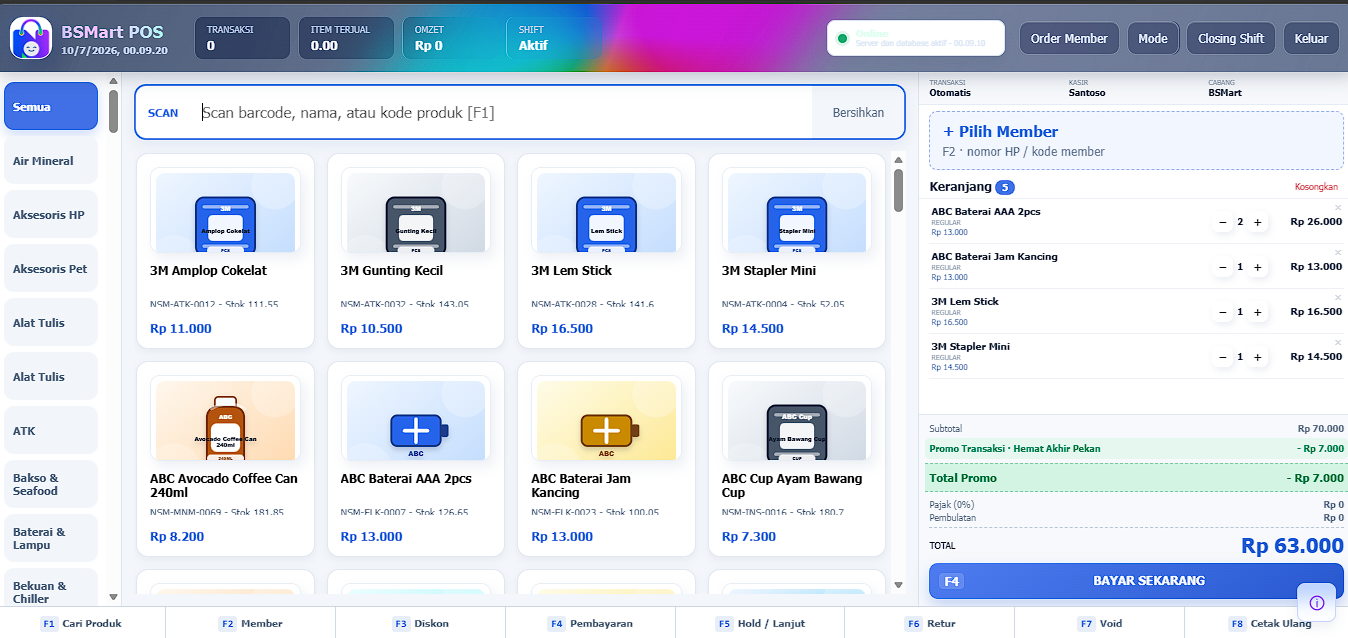Click the 3M Amplop Cokelat product image
This screenshot has width=1348, height=638.
225,211
